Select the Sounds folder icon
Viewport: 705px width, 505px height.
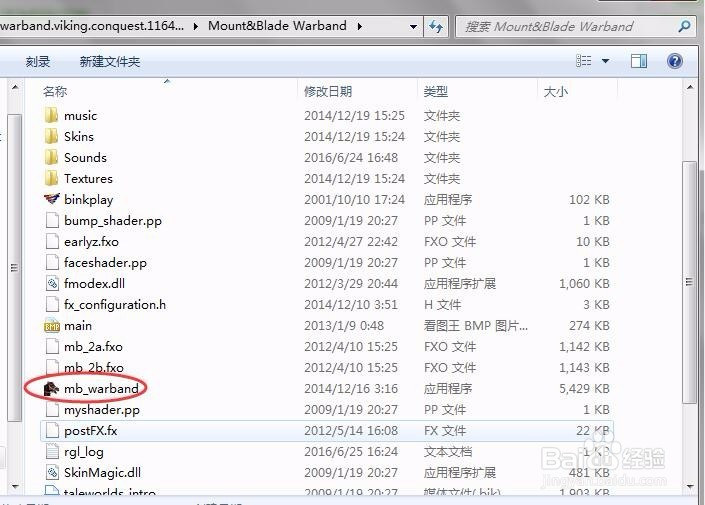(x=52, y=158)
